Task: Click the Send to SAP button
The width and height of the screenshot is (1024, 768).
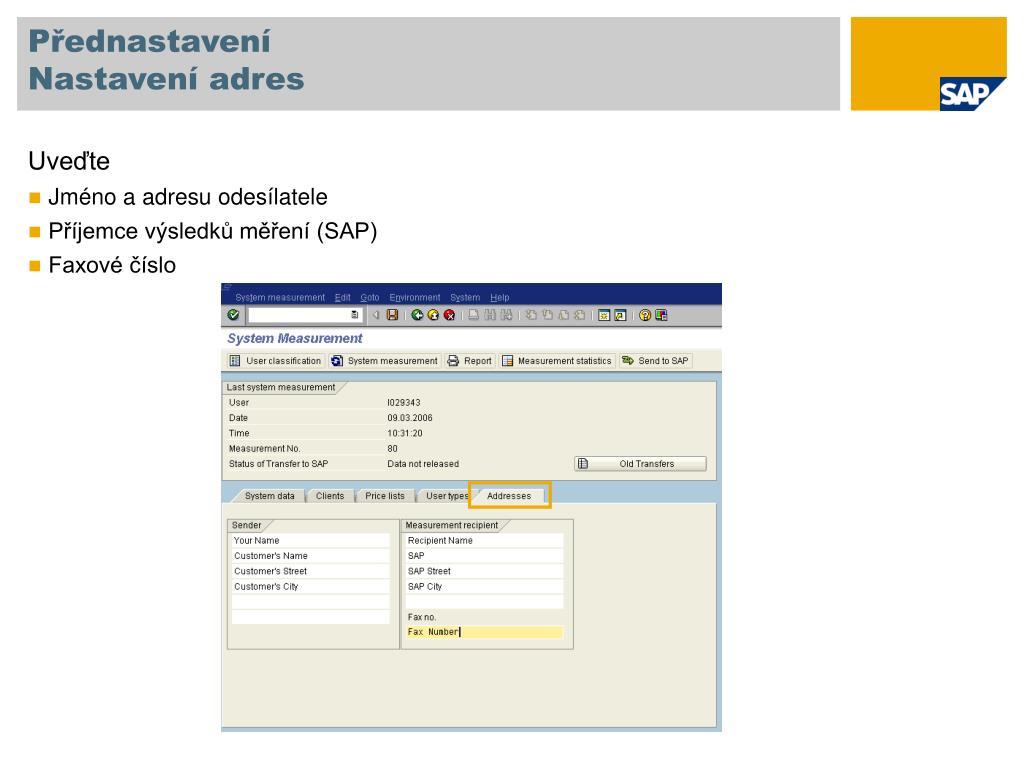Action: tap(656, 360)
